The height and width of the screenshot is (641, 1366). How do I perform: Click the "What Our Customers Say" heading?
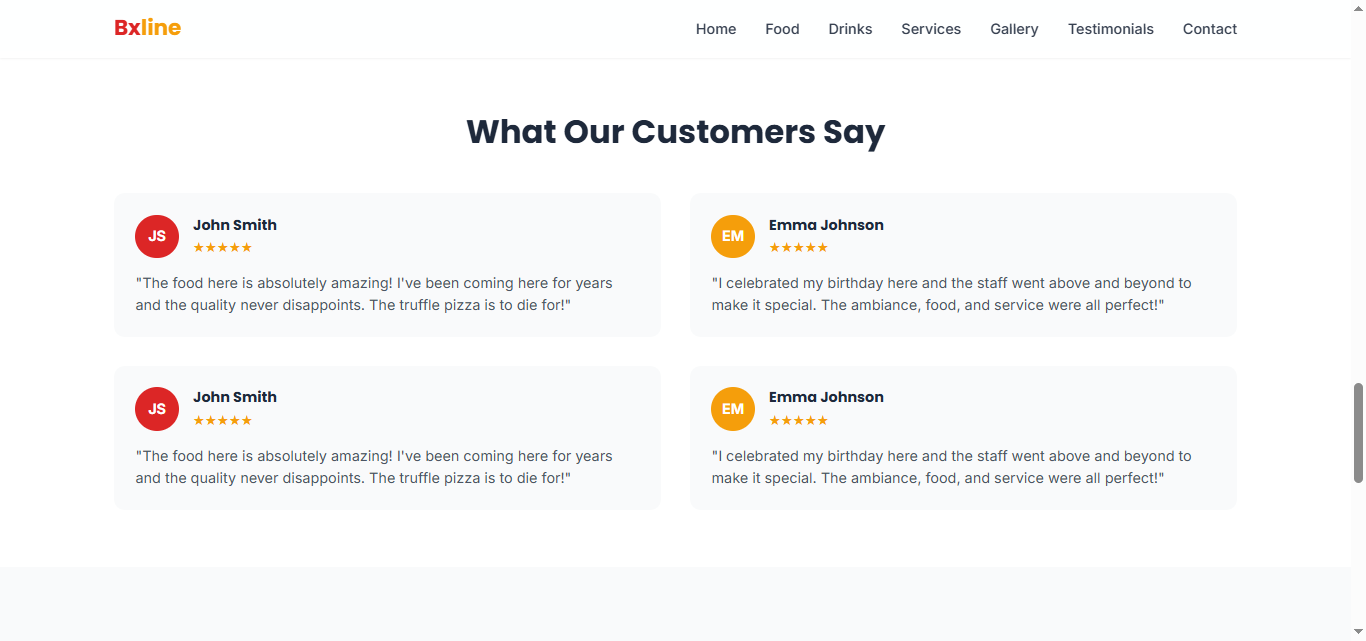pos(676,132)
